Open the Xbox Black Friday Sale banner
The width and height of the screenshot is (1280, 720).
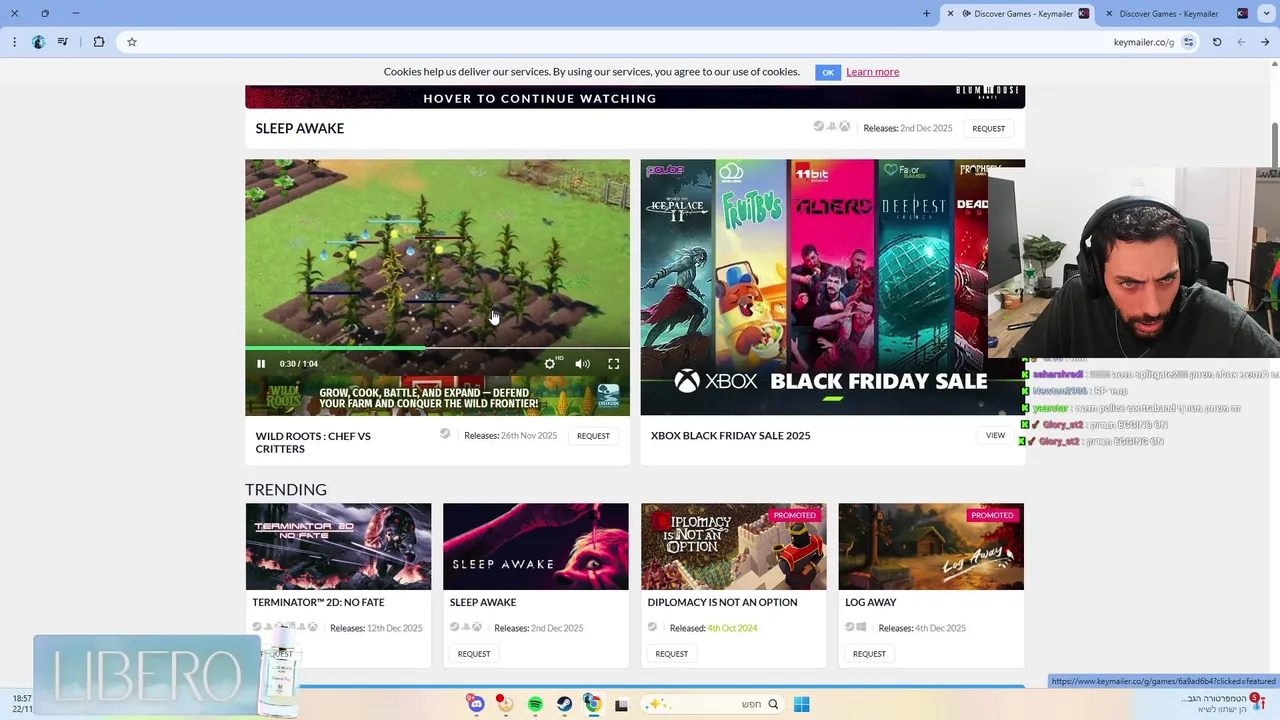832,287
